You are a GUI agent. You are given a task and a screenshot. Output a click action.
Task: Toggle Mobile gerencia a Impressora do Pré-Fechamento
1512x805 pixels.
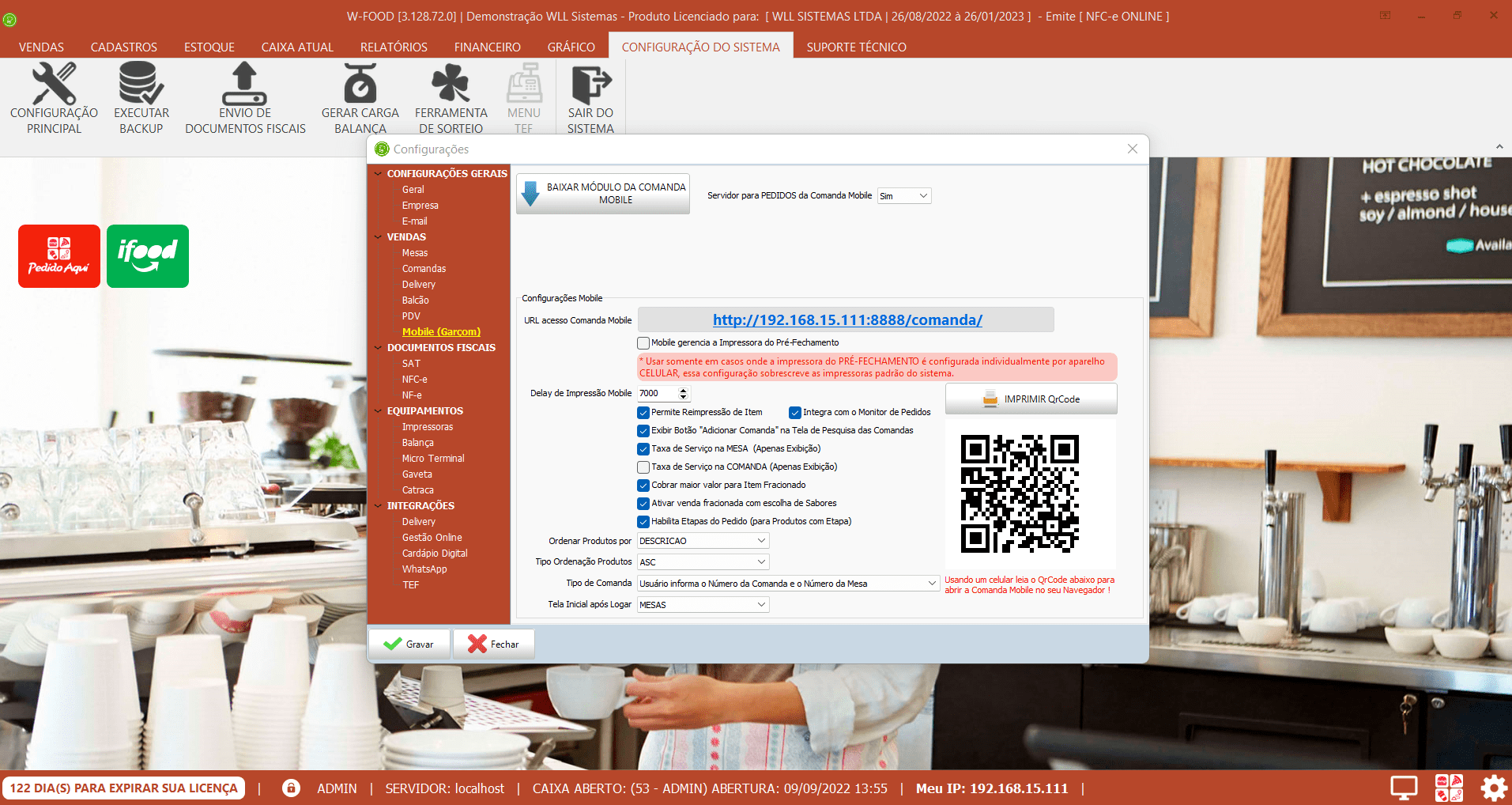coord(643,343)
